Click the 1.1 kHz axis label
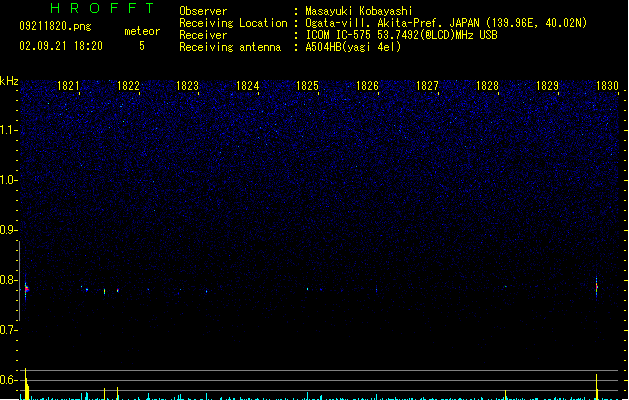The height and width of the screenshot is (400, 629). coord(8,130)
